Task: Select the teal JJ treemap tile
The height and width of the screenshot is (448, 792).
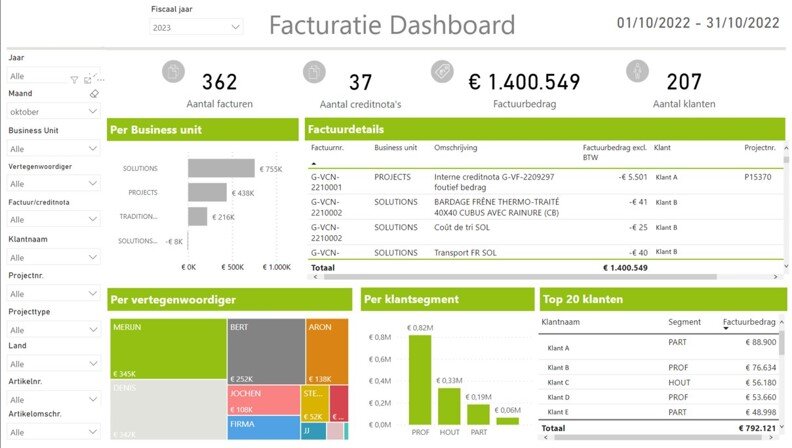Action: [x=314, y=431]
